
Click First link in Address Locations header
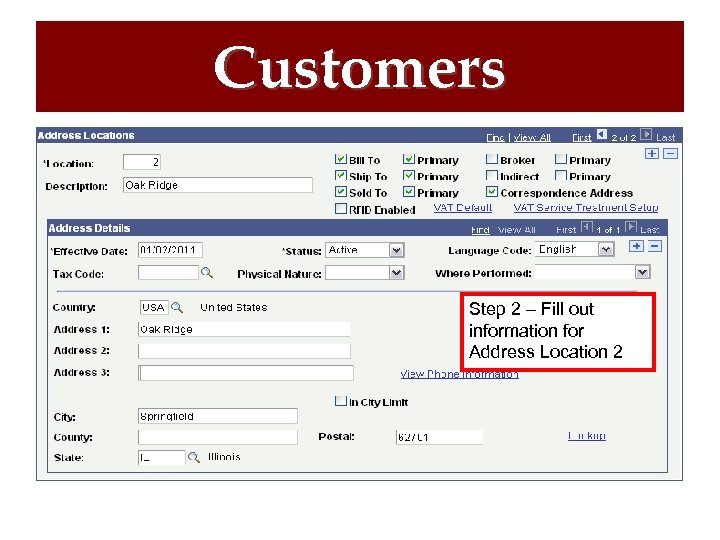tap(582, 137)
